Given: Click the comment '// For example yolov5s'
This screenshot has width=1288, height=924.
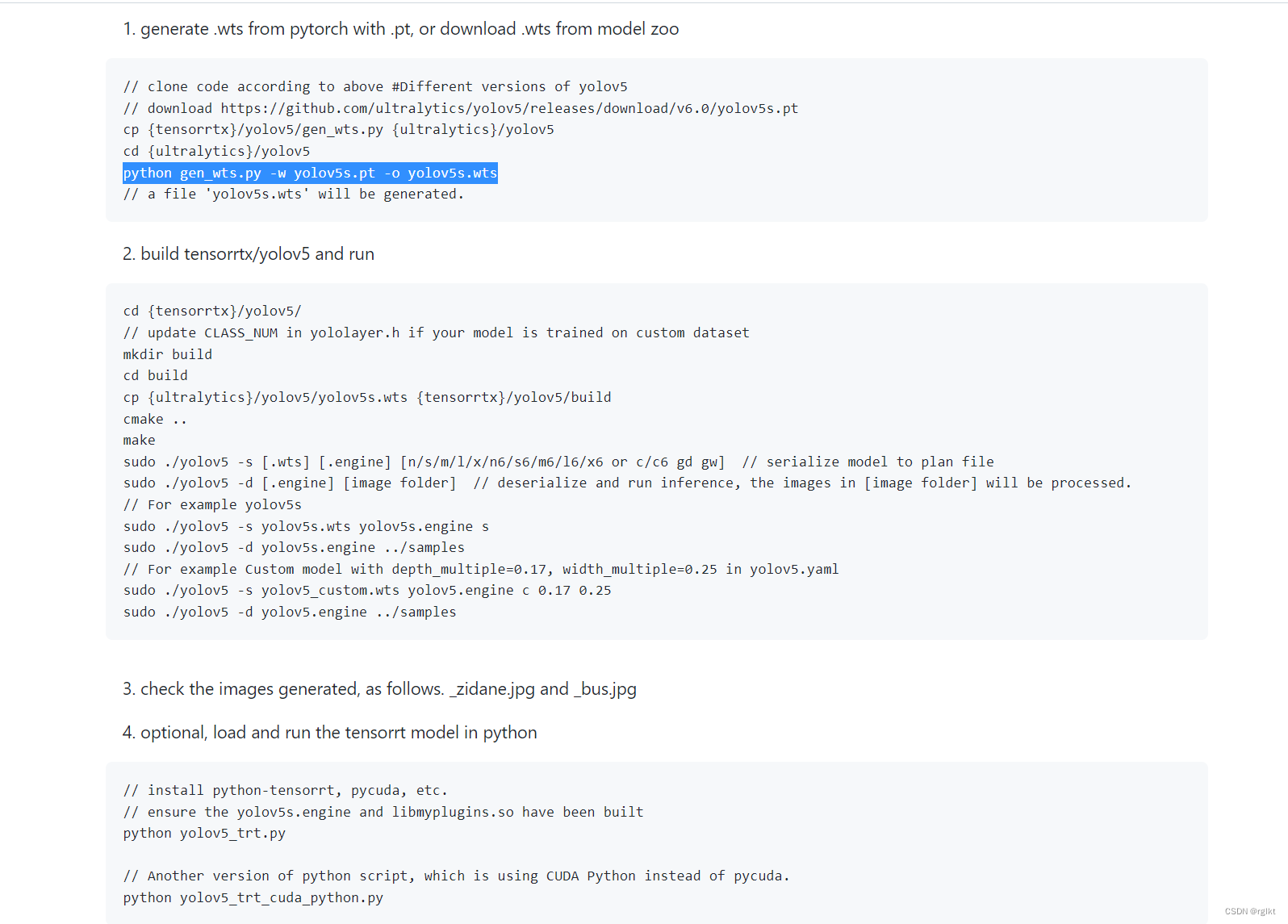Looking at the screenshot, I should pos(212,504).
